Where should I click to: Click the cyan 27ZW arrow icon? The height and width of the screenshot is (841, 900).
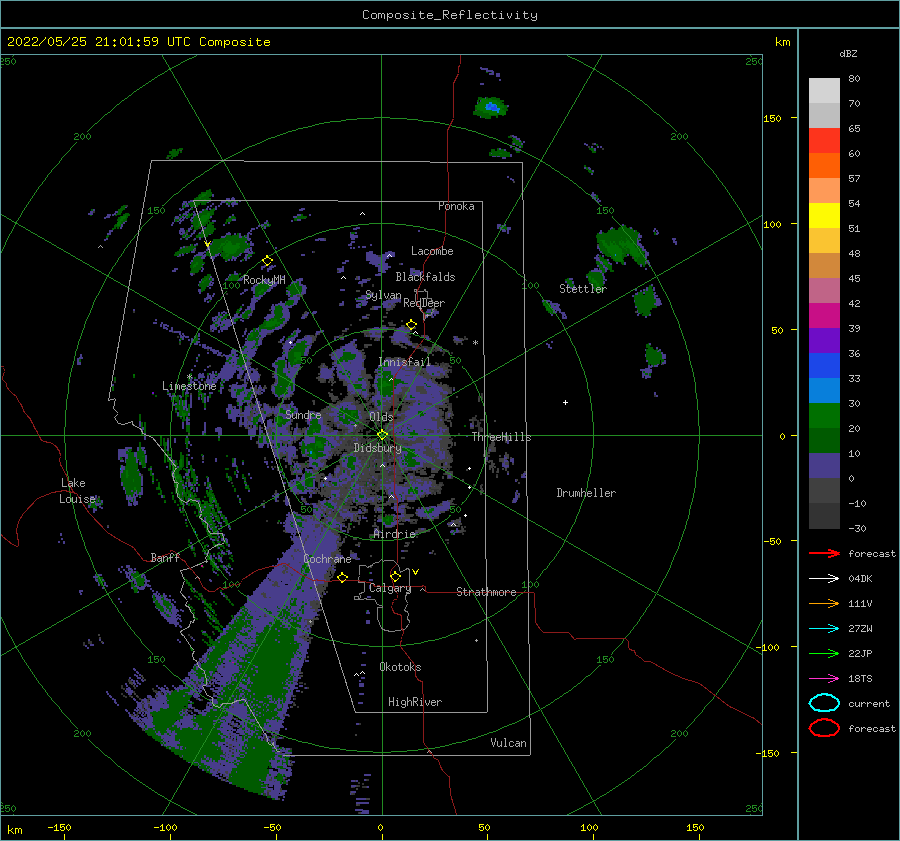coord(824,629)
